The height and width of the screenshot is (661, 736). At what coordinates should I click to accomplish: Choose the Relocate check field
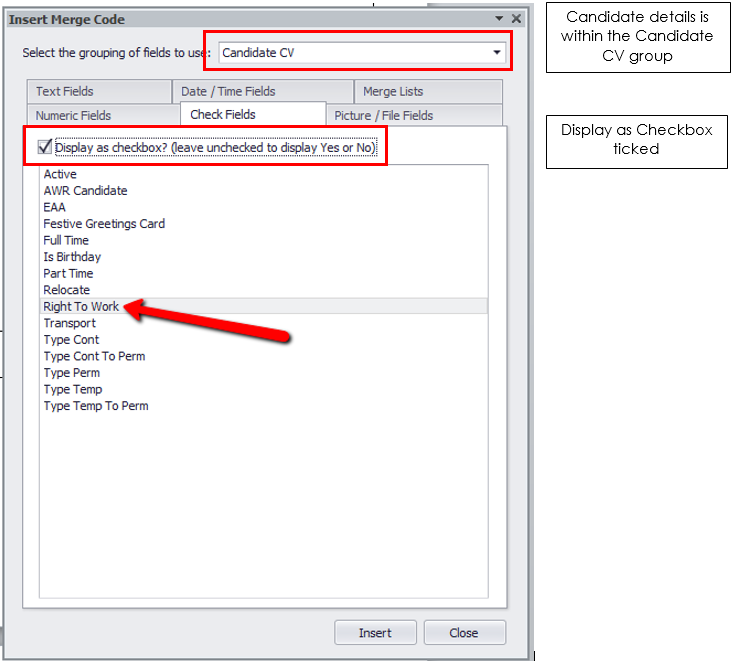click(x=66, y=290)
